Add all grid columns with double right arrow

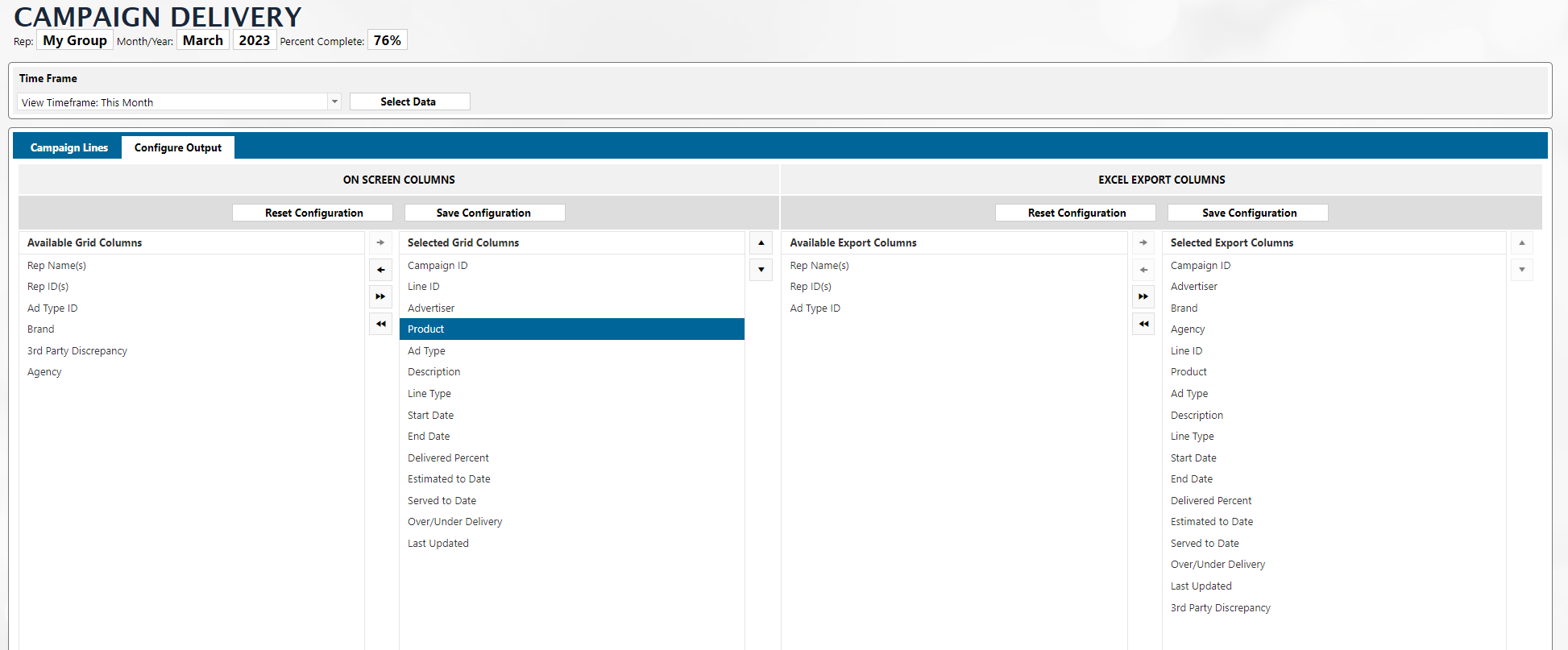pos(380,296)
